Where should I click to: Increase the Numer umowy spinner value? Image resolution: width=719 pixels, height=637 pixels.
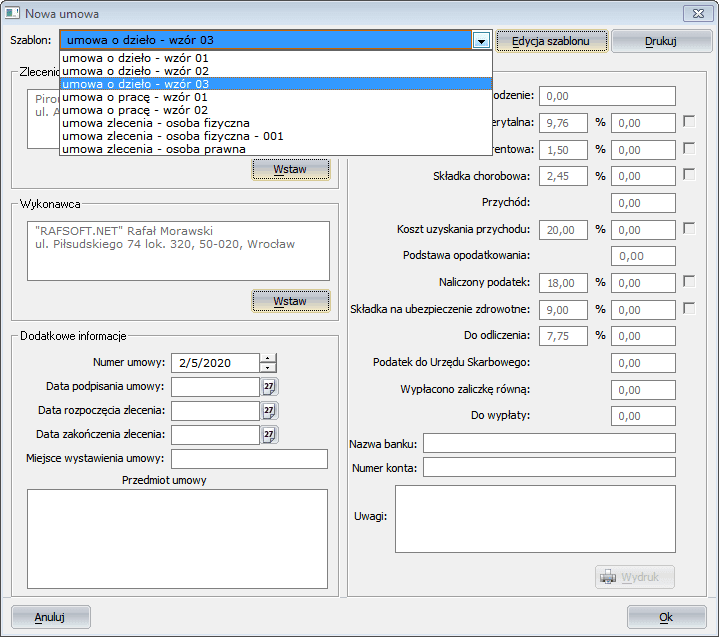coord(268,358)
